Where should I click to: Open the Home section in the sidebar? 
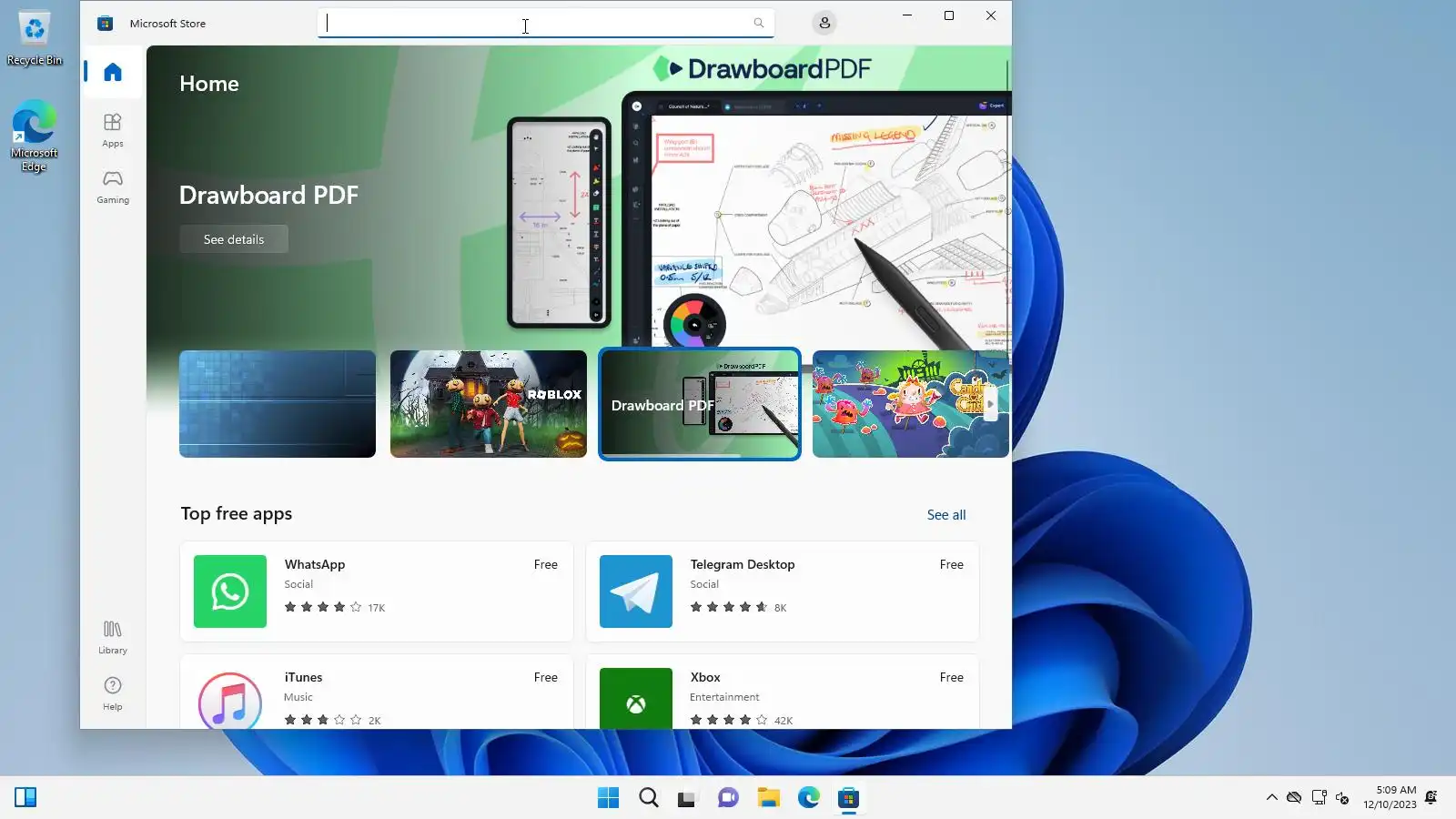click(113, 72)
